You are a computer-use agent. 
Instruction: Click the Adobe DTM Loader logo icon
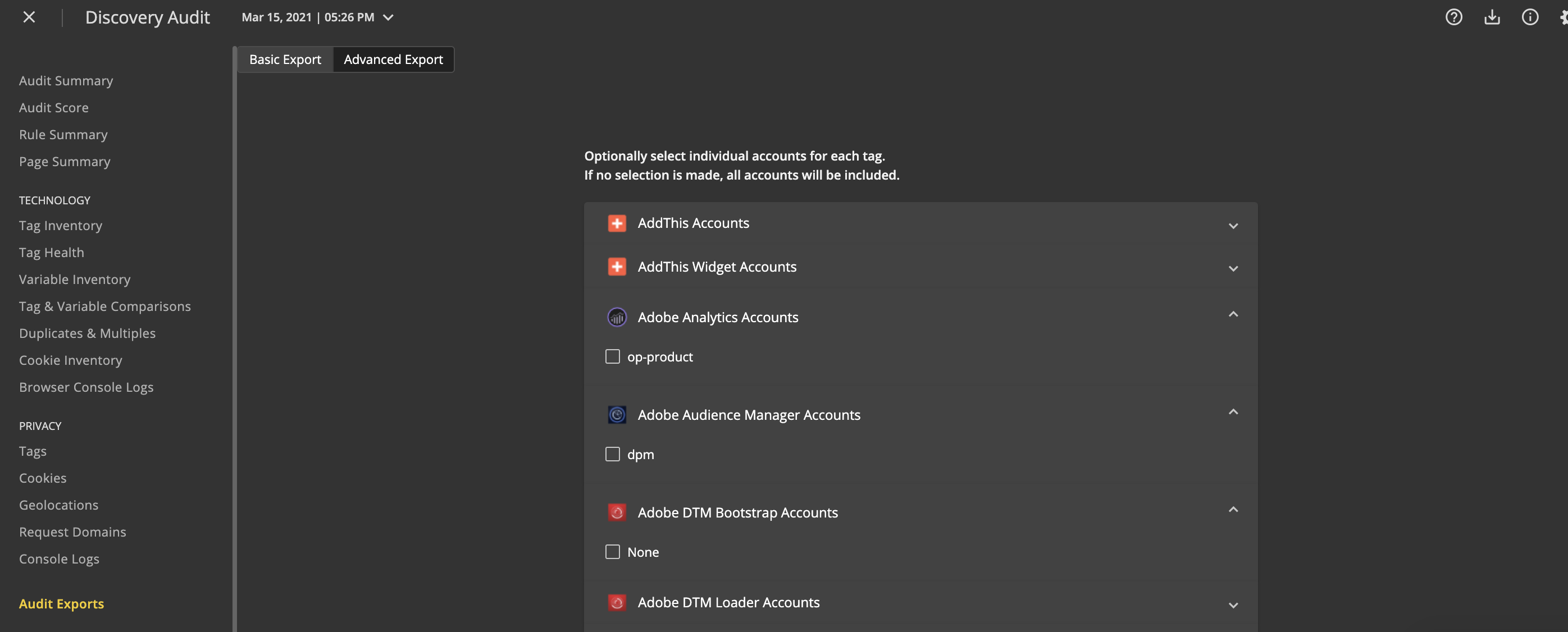[x=617, y=603]
